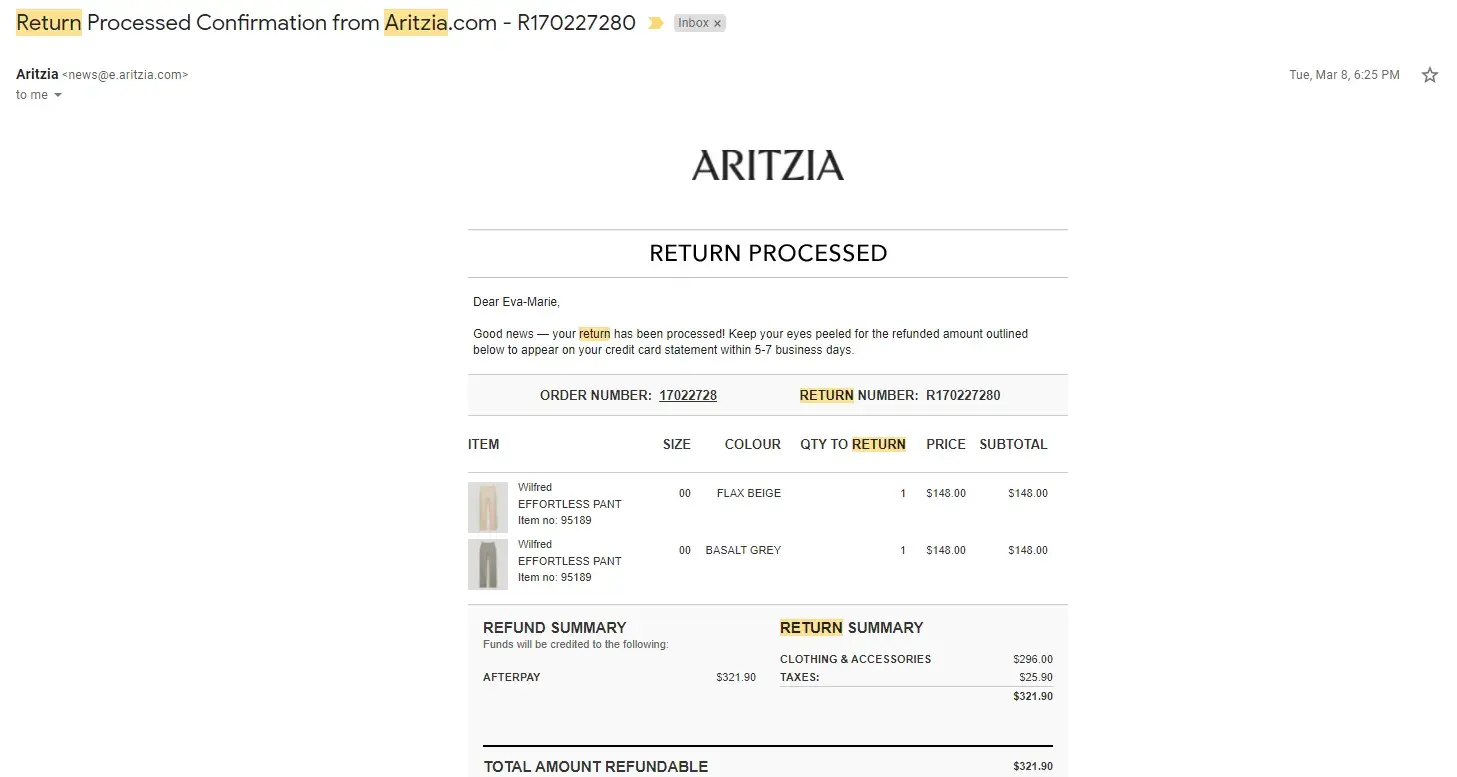The height and width of the screenshot is (777, 1457).
Task: Click the Flax Beige pant thumbnail
Action: pyautogui.click(x=488, y=507)
